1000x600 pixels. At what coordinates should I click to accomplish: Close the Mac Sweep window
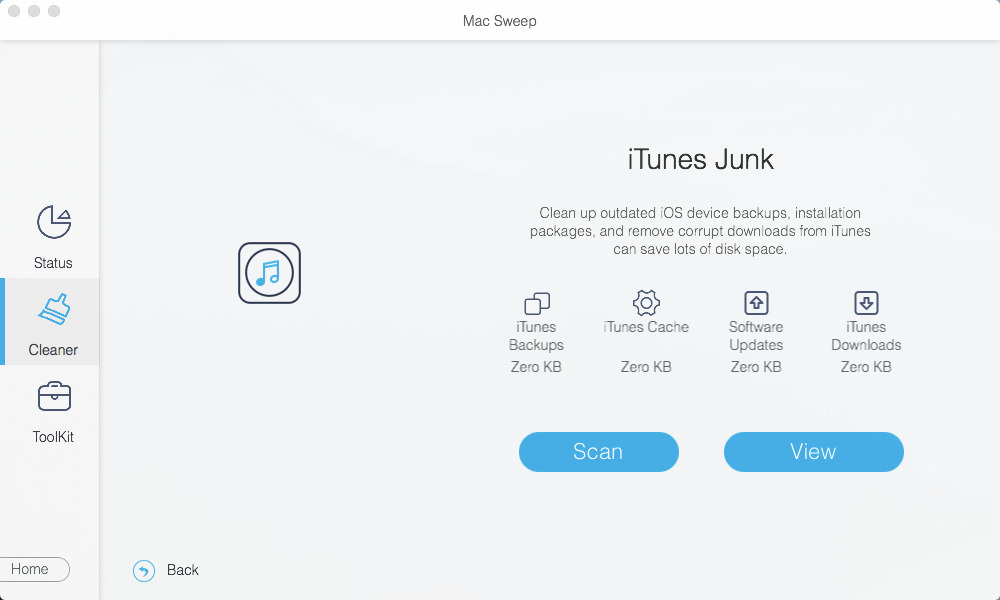pyautogui.click(x=14, y=11)
